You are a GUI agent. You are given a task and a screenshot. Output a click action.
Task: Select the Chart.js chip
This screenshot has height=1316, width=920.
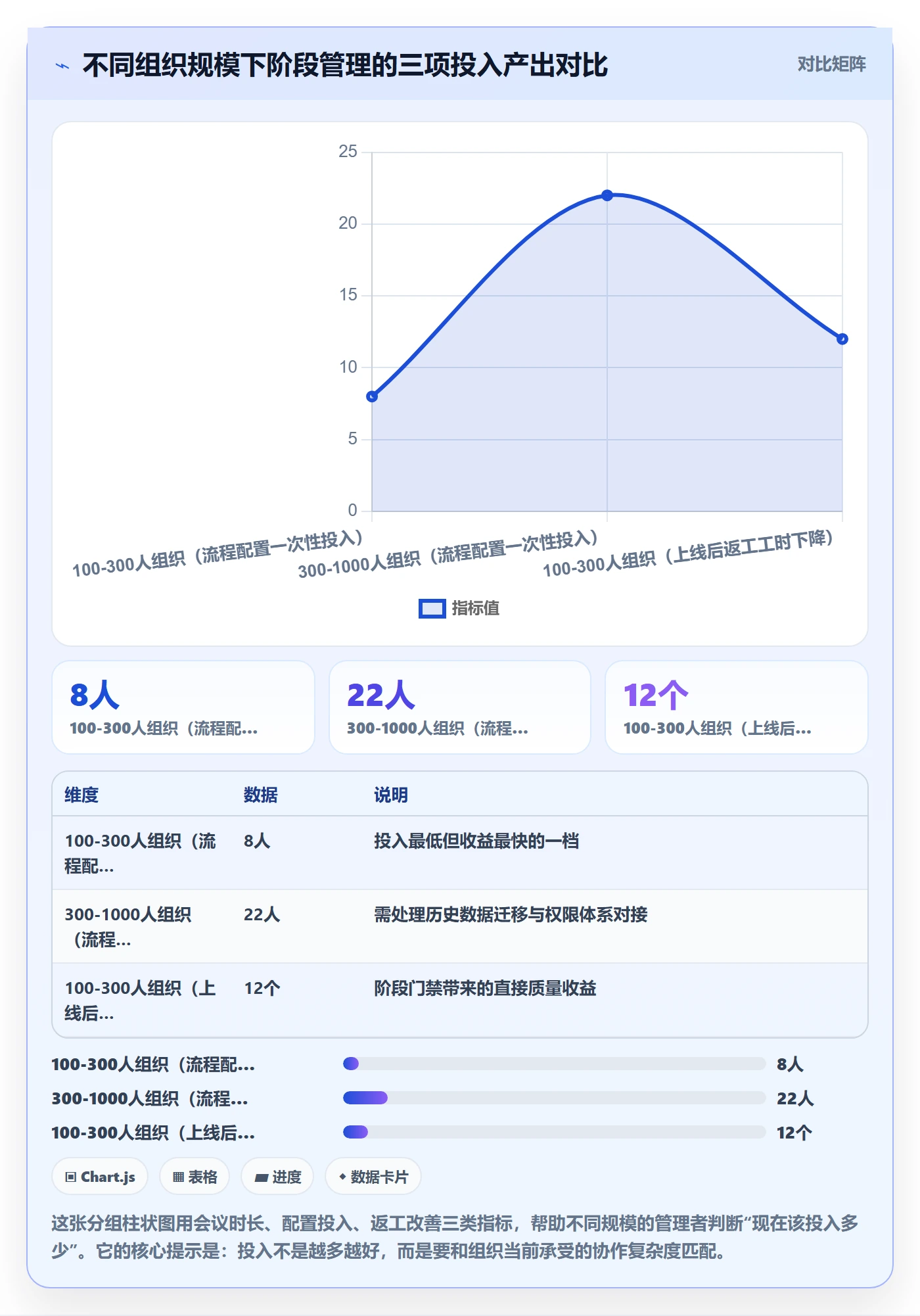(100, 1177)
